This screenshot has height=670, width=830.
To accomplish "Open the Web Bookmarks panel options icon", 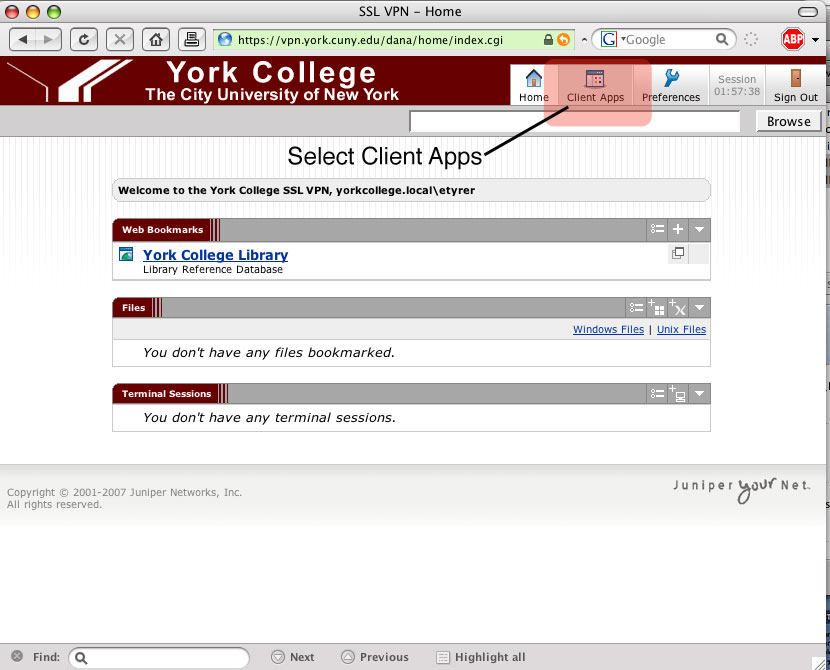I will point(657,229).
